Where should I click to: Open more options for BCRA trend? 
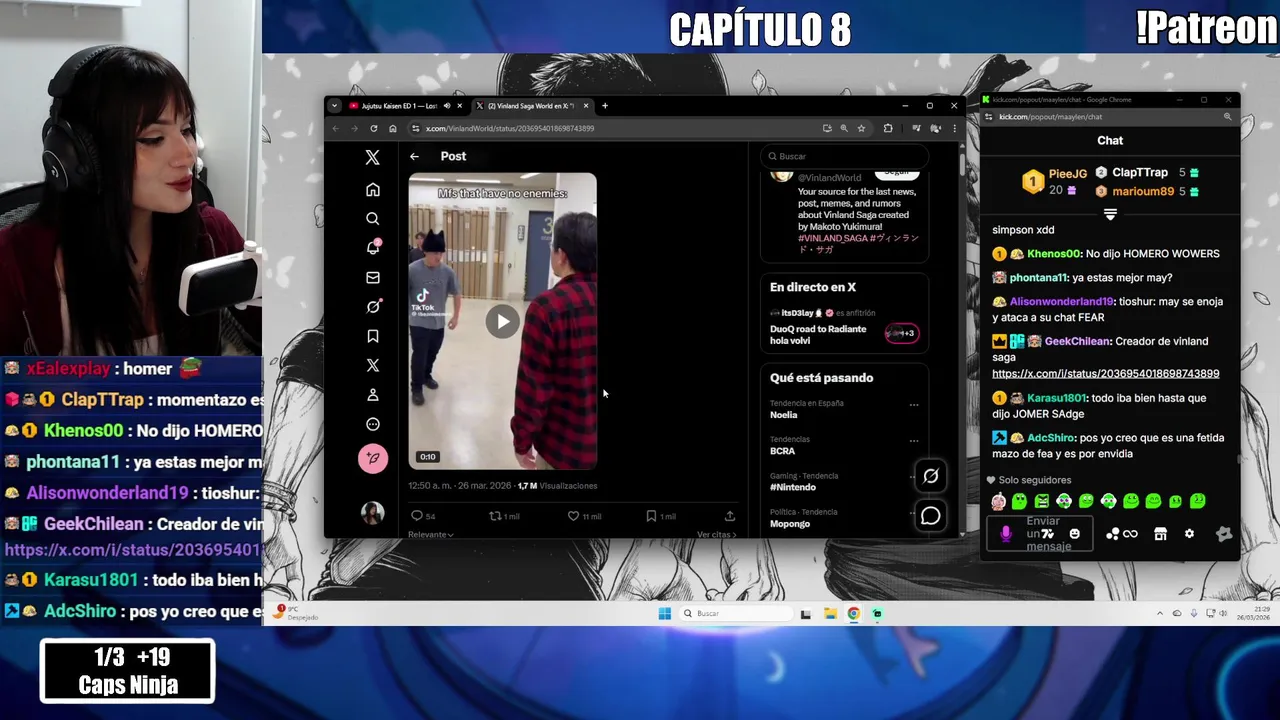tap(914, 441)
